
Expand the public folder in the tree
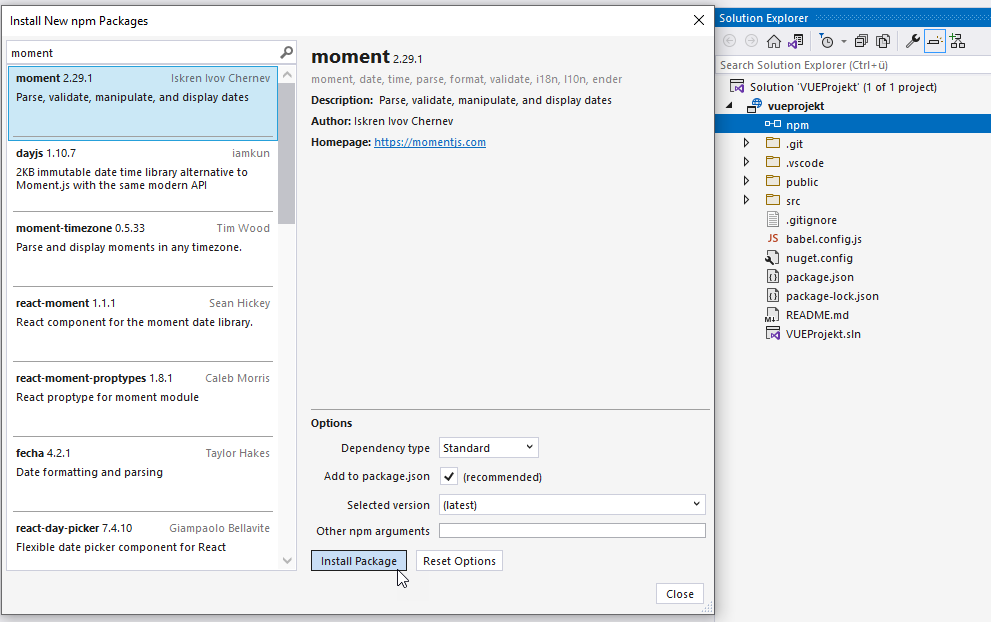pos(746,182)
